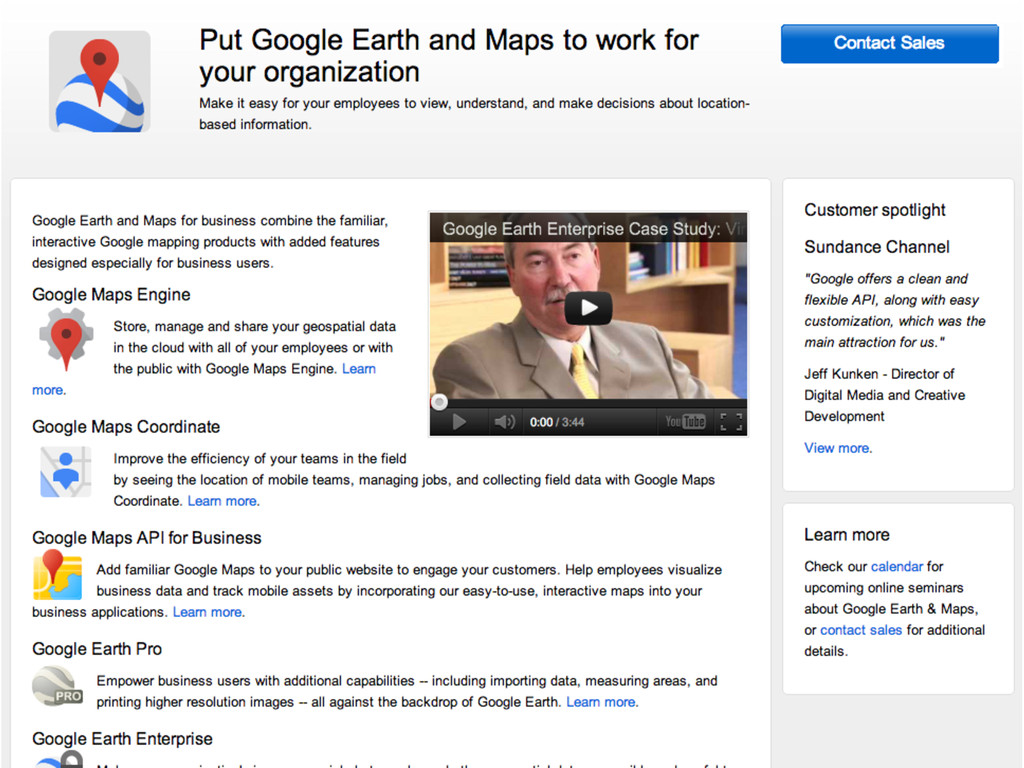The width and height of the screenshot is (1024, 768).
Task: Play the video using the center play button
Action: pos(588,308)
